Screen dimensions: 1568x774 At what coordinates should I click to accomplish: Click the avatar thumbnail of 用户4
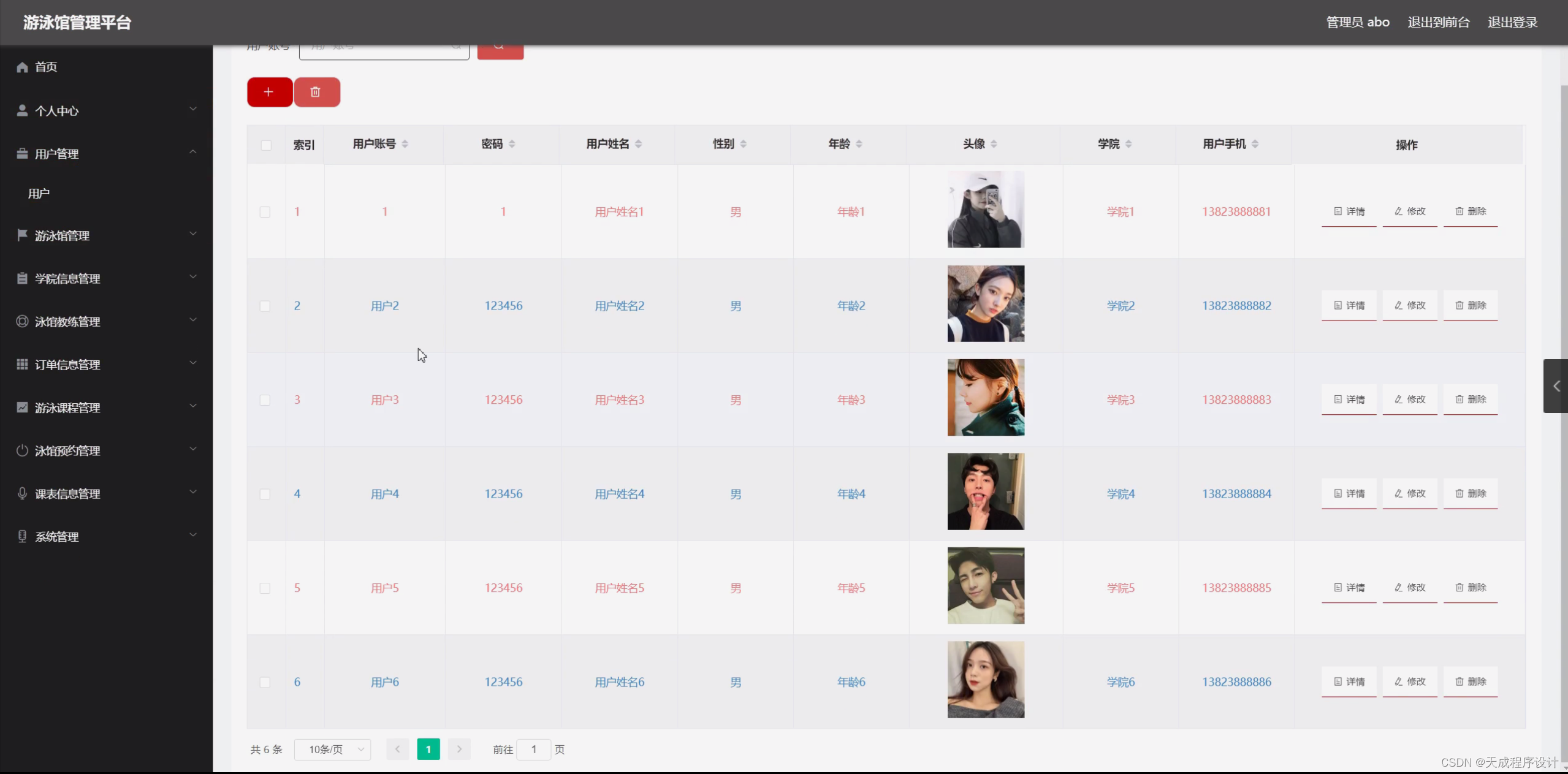[986, 491]
